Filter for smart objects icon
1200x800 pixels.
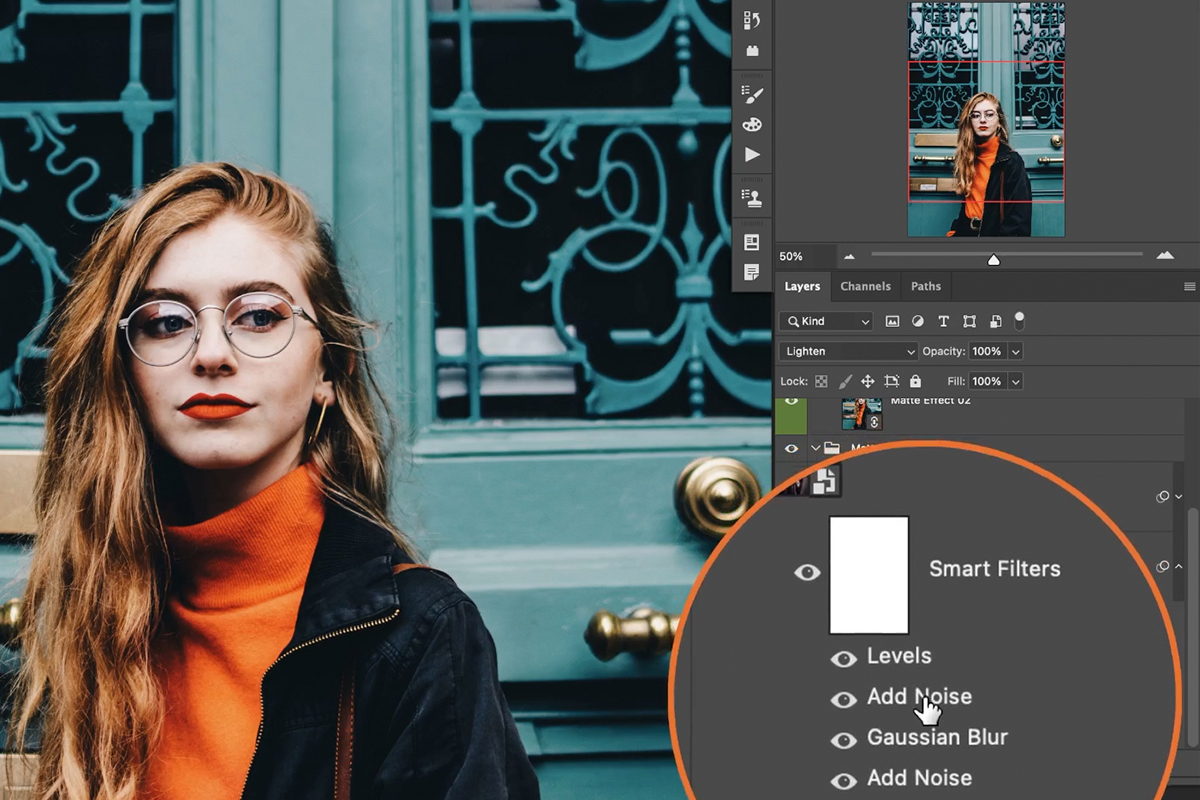tap(996, 321)
